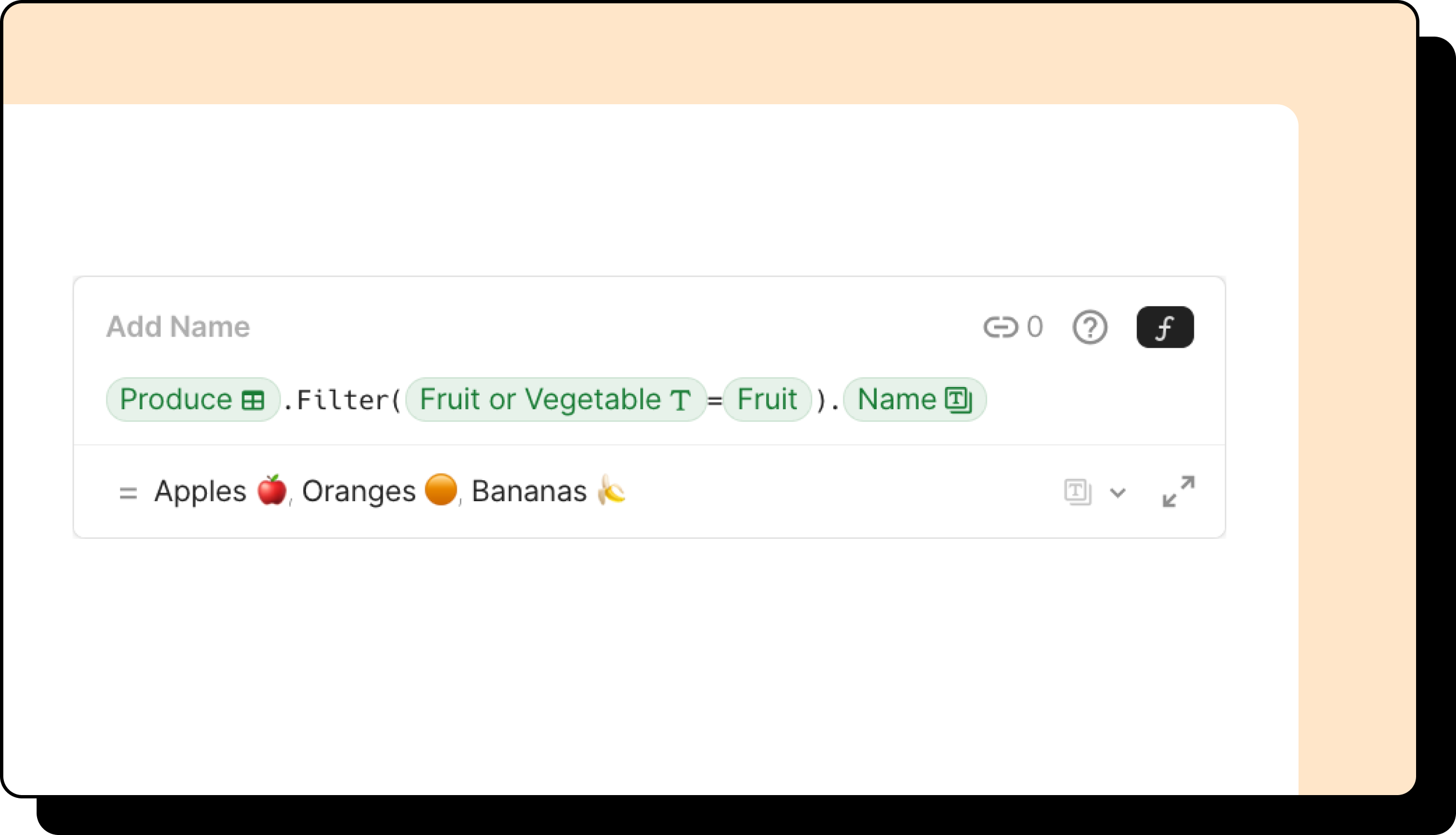
Task: Click the Add Name title field
Action: point(178,327)
